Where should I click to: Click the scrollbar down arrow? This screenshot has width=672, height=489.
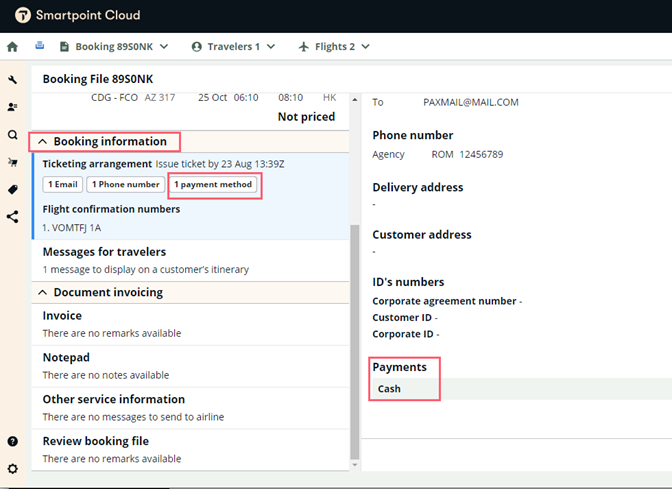(x=354, y=465)
